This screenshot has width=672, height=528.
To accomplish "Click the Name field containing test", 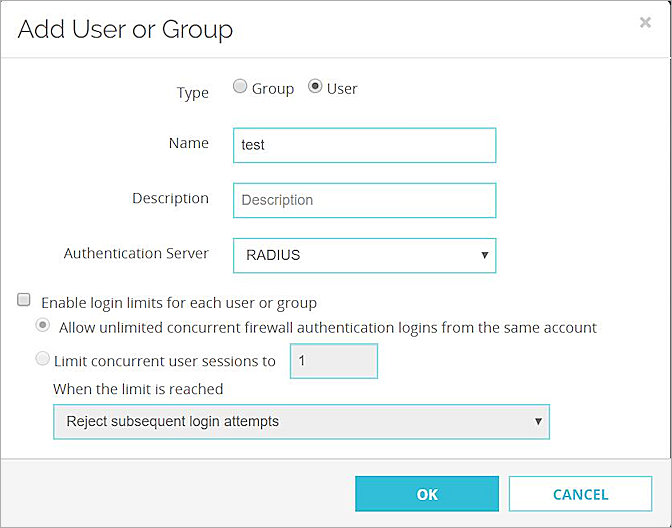I will click(x=364, y=145).
